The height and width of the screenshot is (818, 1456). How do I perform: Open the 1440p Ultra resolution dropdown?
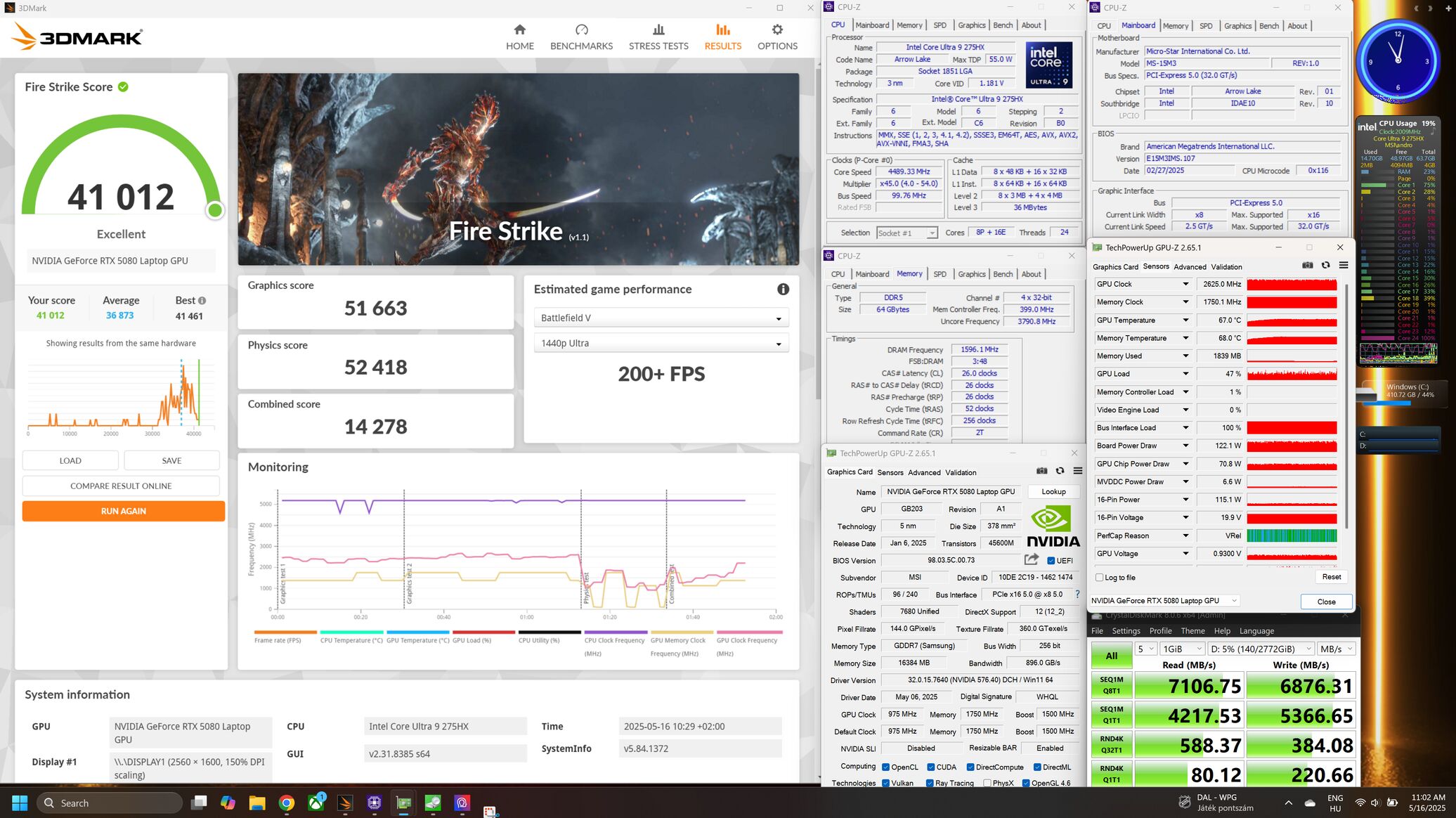tap(661, 343)
